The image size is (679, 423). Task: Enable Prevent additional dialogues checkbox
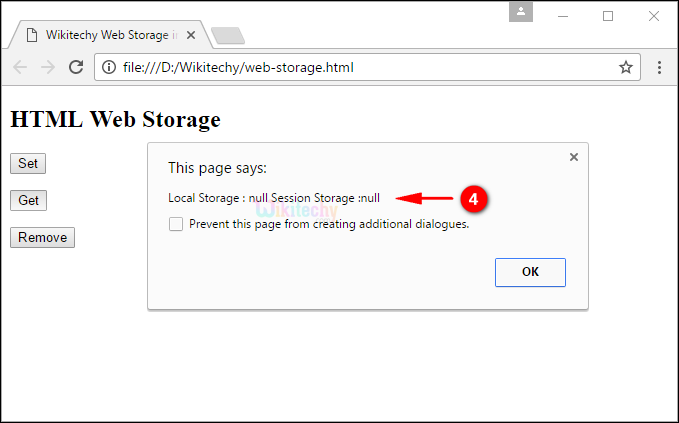176,224
